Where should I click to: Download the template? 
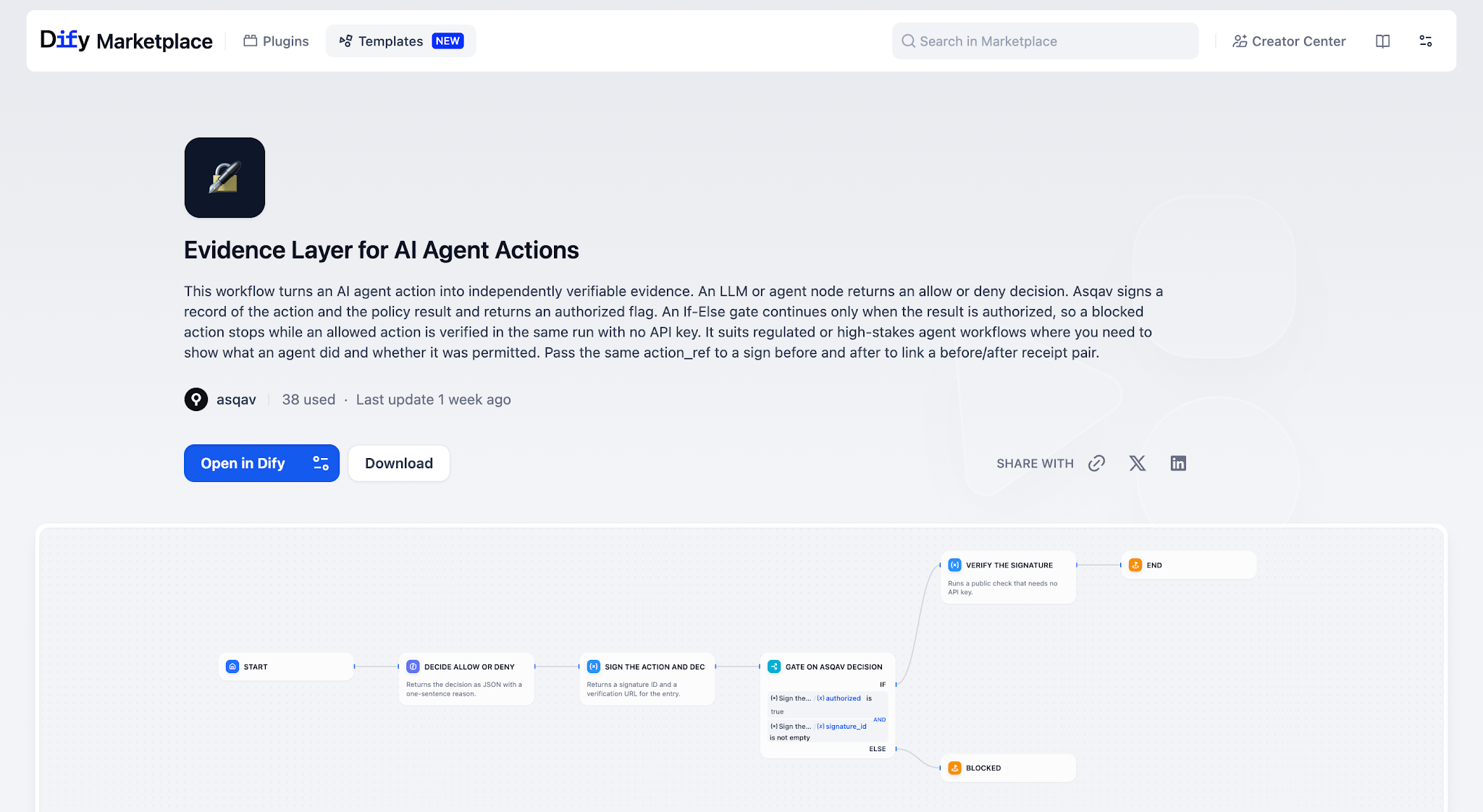pyautogui.click(x=399, y=463)
